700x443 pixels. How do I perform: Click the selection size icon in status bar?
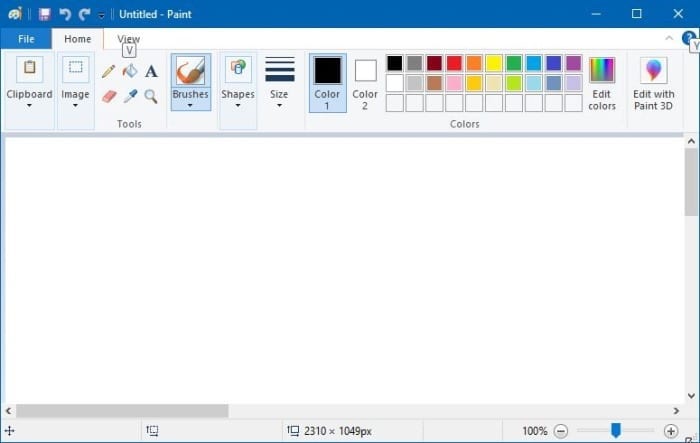[152, 430]
